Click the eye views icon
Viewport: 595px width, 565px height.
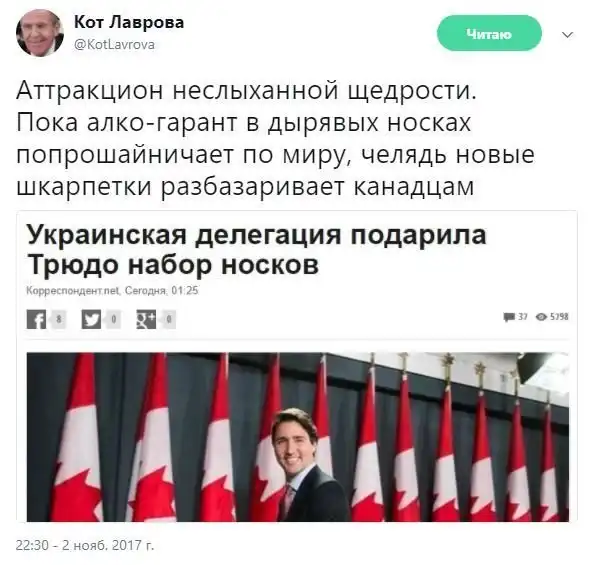coord(541,316)
